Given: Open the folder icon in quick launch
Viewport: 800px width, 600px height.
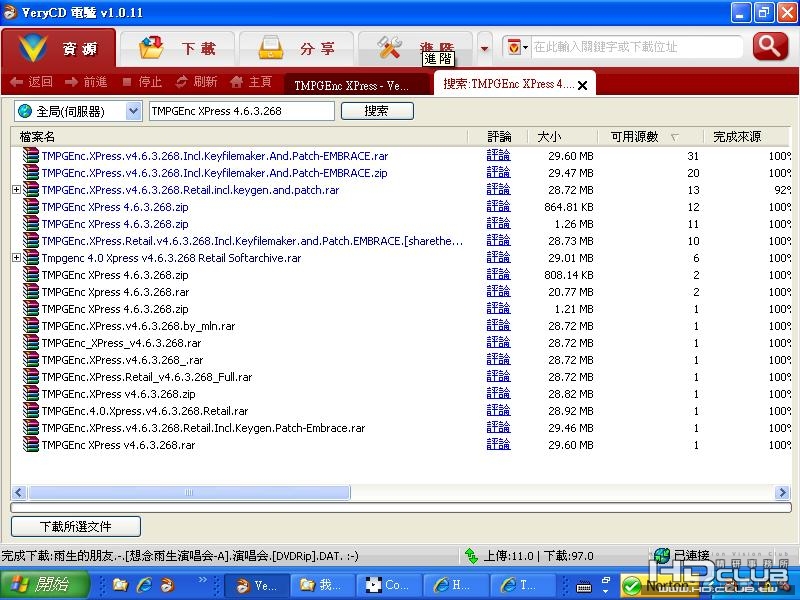Looking at the screenshot, I should coord(120,585).
